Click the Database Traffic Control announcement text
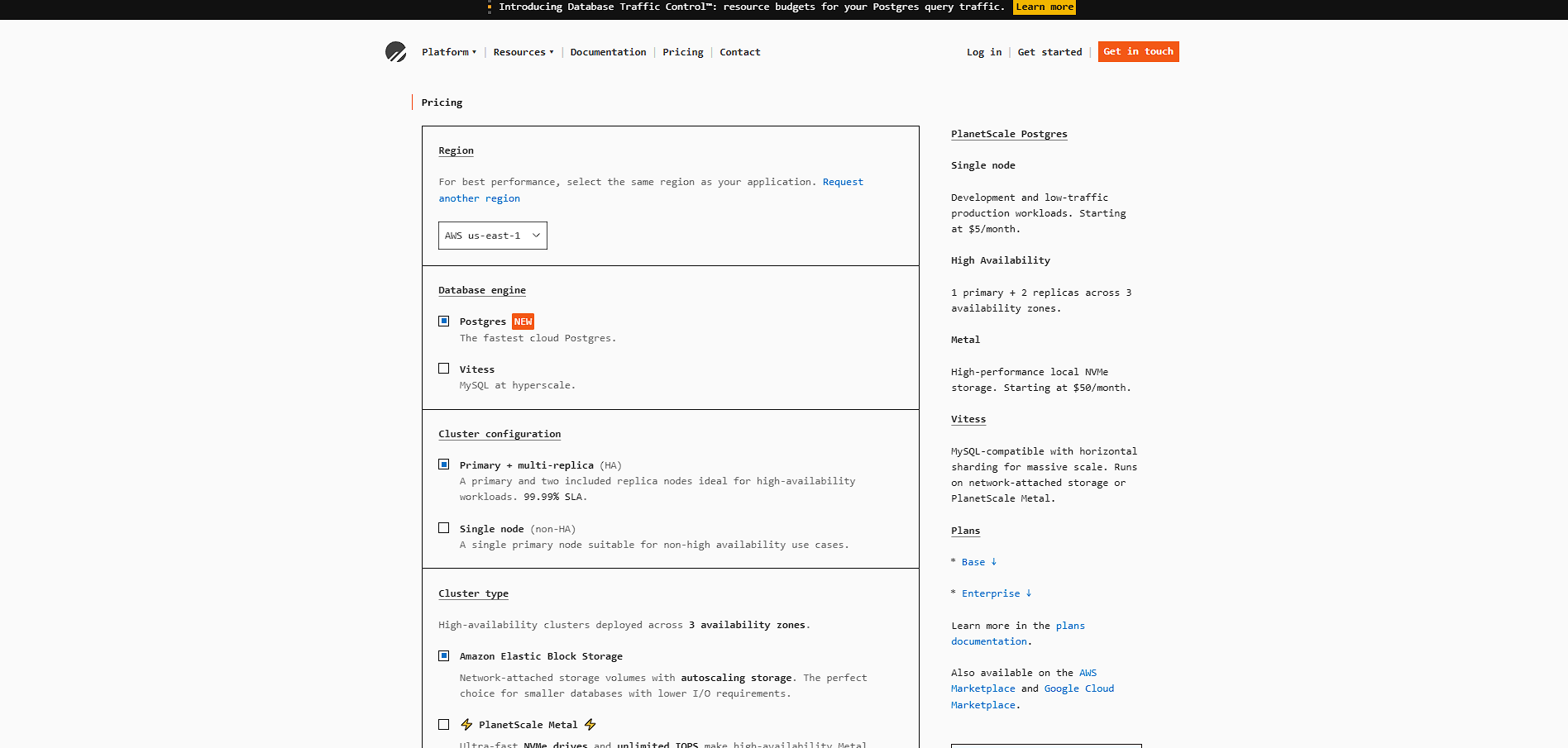 click(752, 7)
